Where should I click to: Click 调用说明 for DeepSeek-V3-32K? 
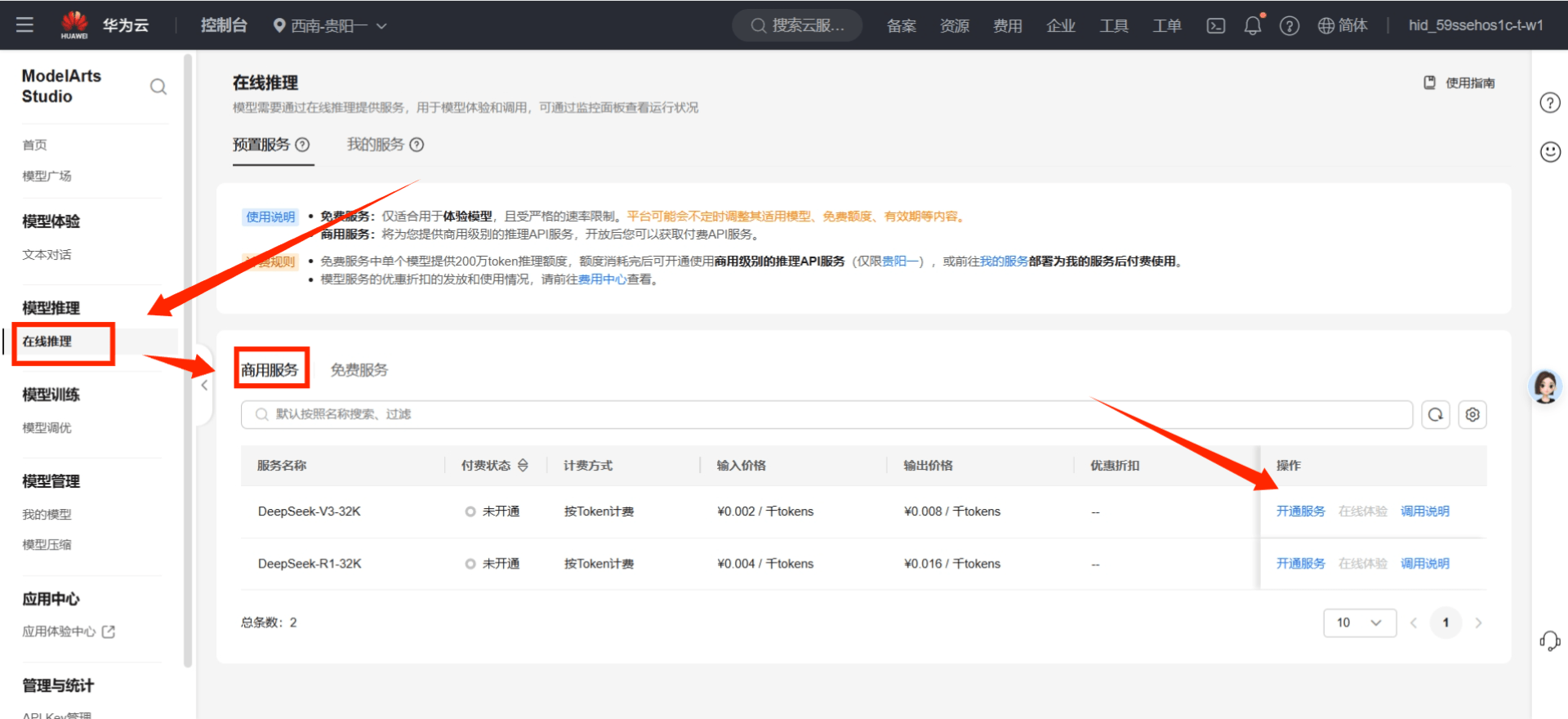1425,511
